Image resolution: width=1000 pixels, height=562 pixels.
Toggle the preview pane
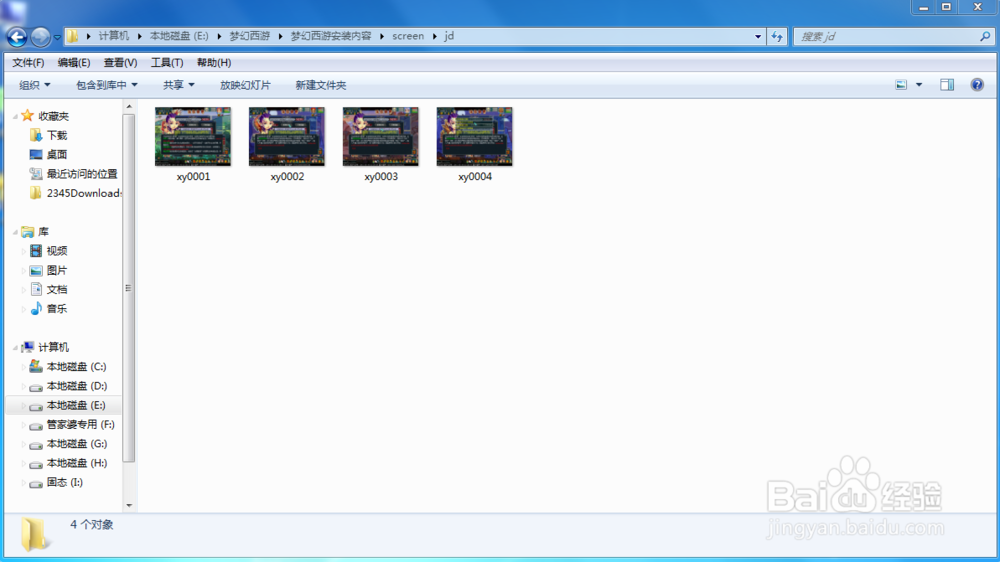coord(947,85)
